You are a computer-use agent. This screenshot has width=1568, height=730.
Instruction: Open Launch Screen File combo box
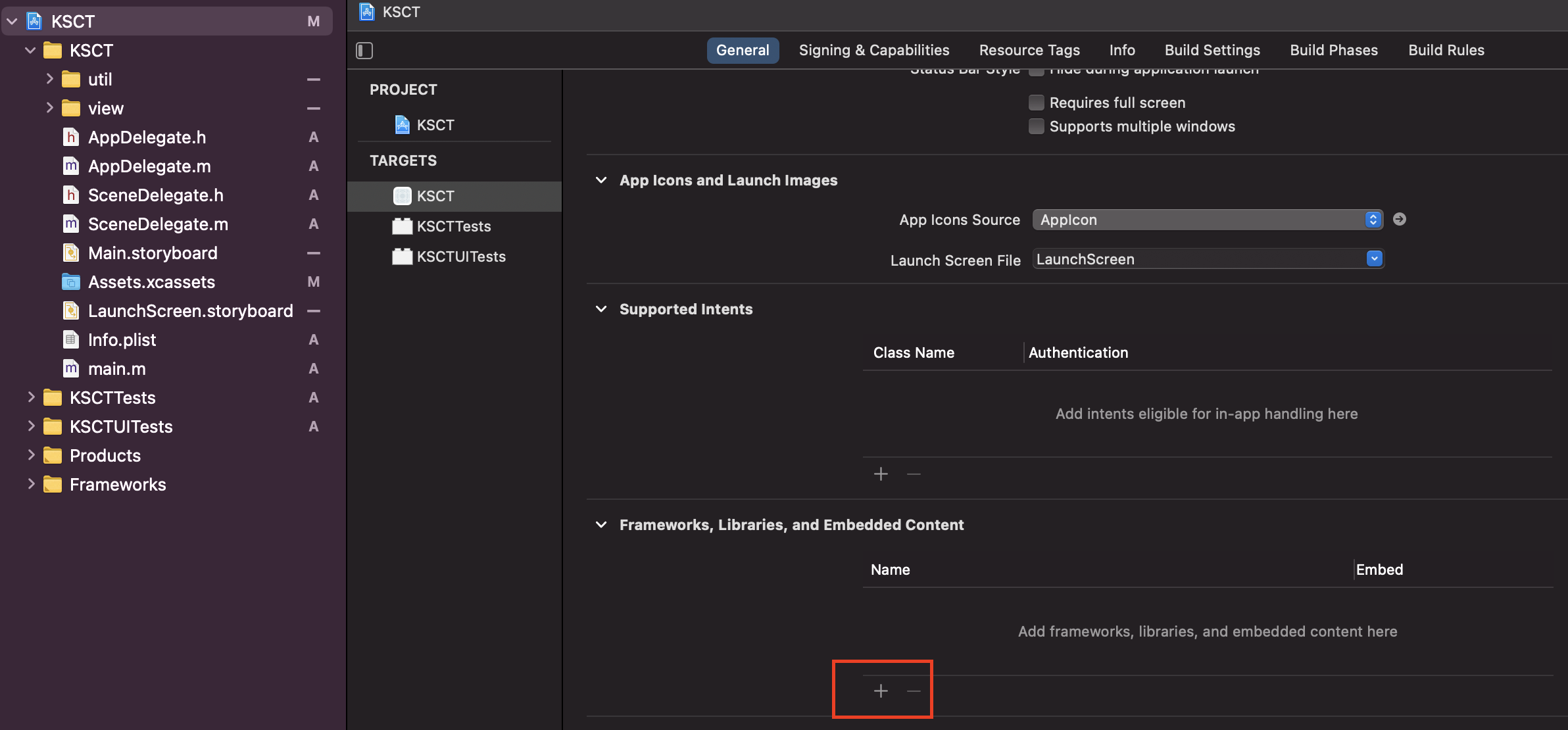click(1374, 259)
